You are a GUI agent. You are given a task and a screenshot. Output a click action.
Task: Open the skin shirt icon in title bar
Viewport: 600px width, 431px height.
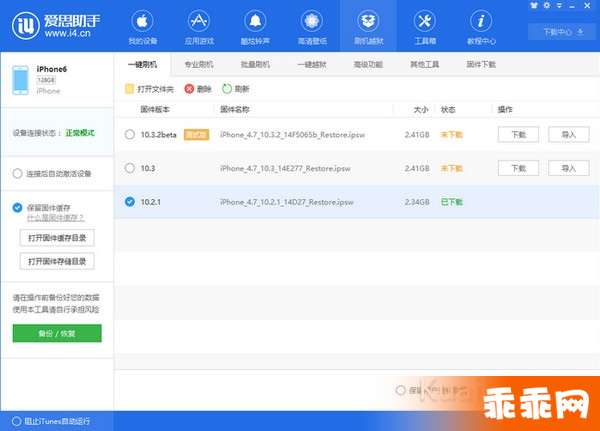click(534, 5)
